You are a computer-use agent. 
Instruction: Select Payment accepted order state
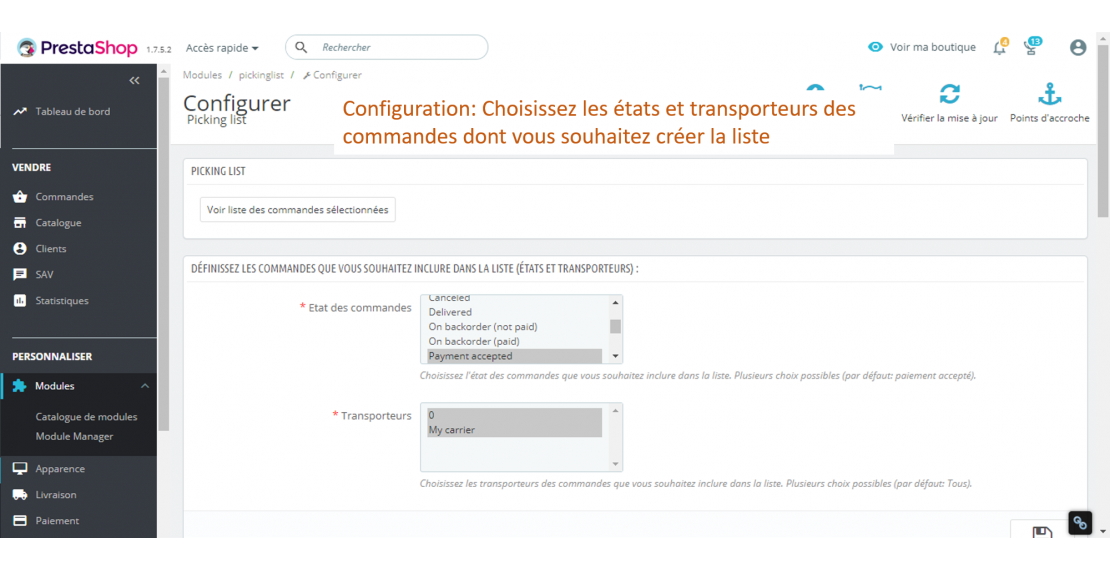click(470, 356)
